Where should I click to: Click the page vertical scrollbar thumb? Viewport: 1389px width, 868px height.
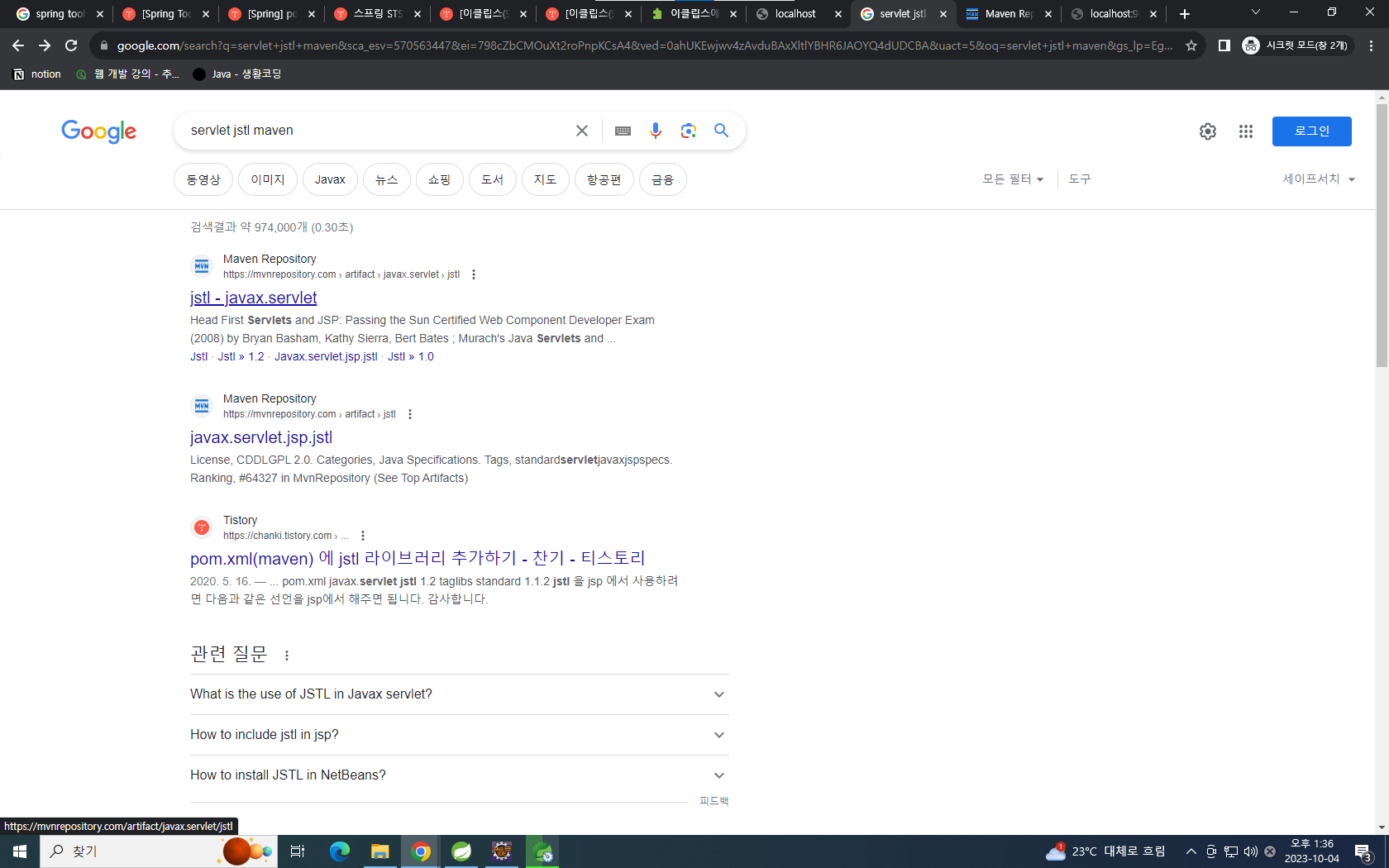[x=1382, y=236]
